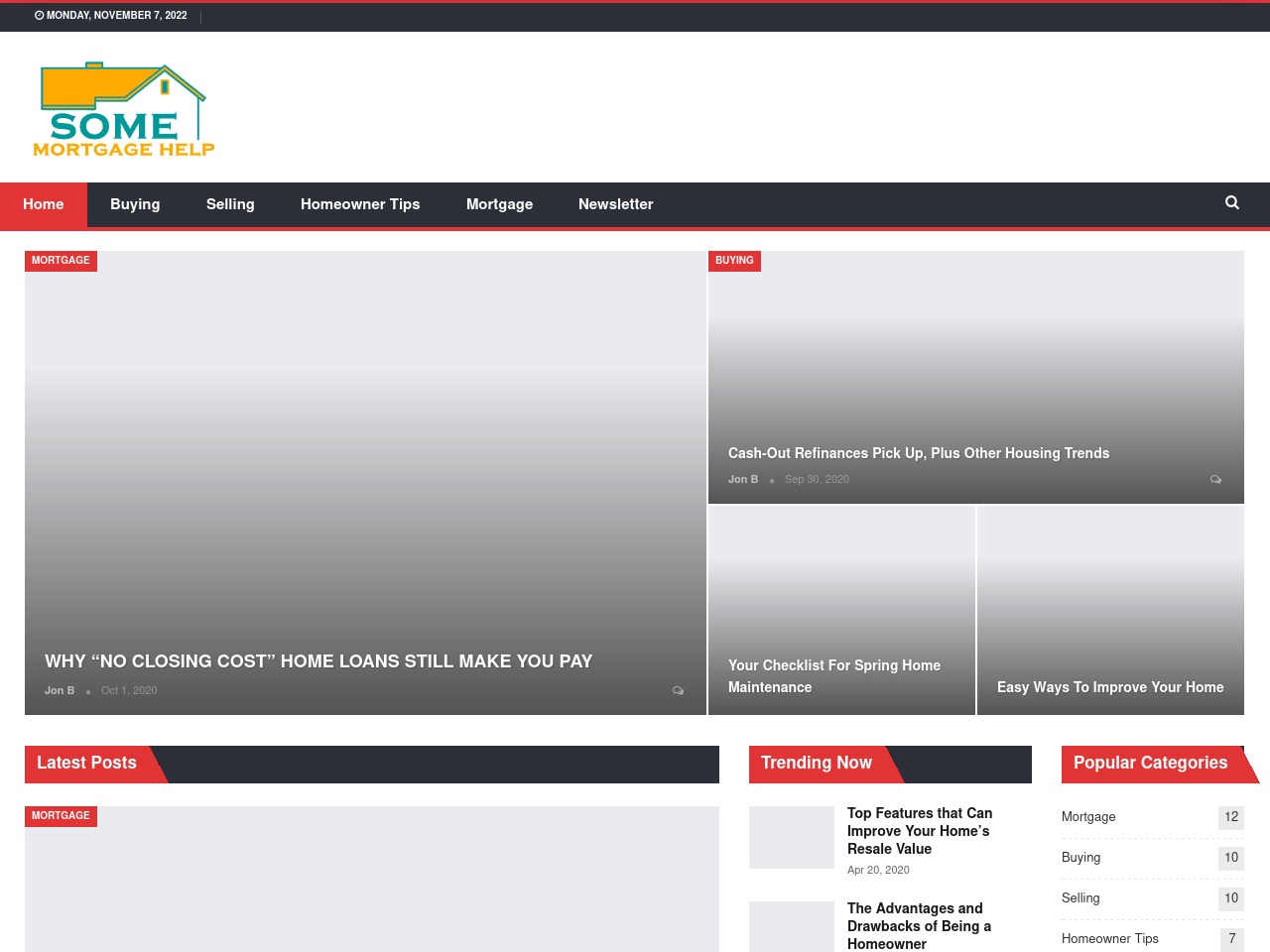Click the Popular Categories heading
The width and height of the screenshot is (1270, 952).
pyautogui.click(x=1150, y=763)
